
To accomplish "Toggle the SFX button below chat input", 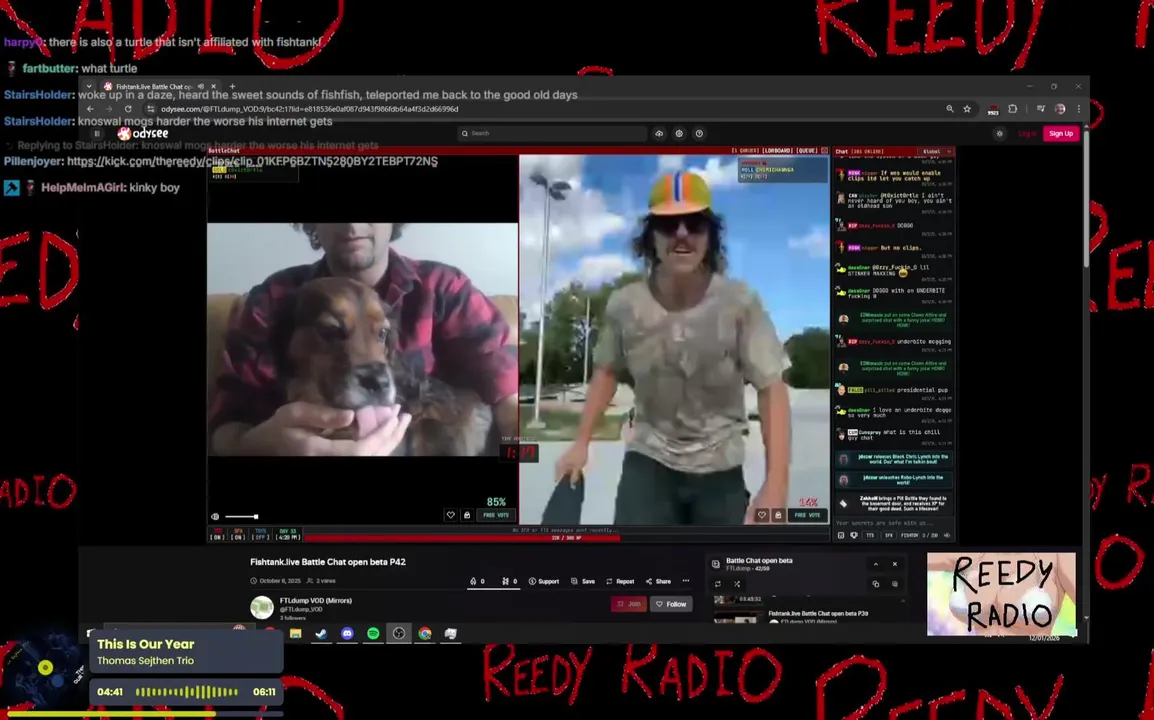I will point(888,536).
